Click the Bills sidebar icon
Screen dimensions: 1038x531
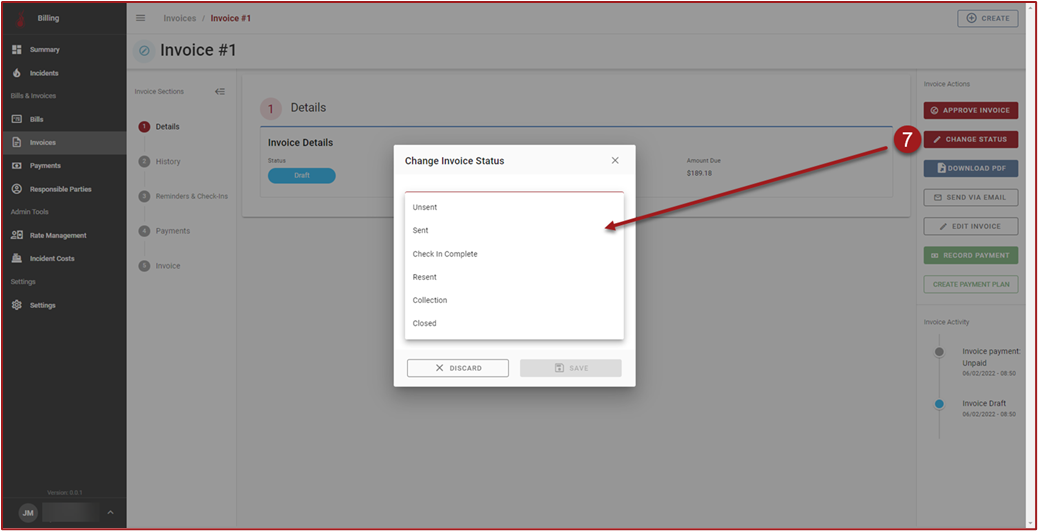[x=17, y=119]
